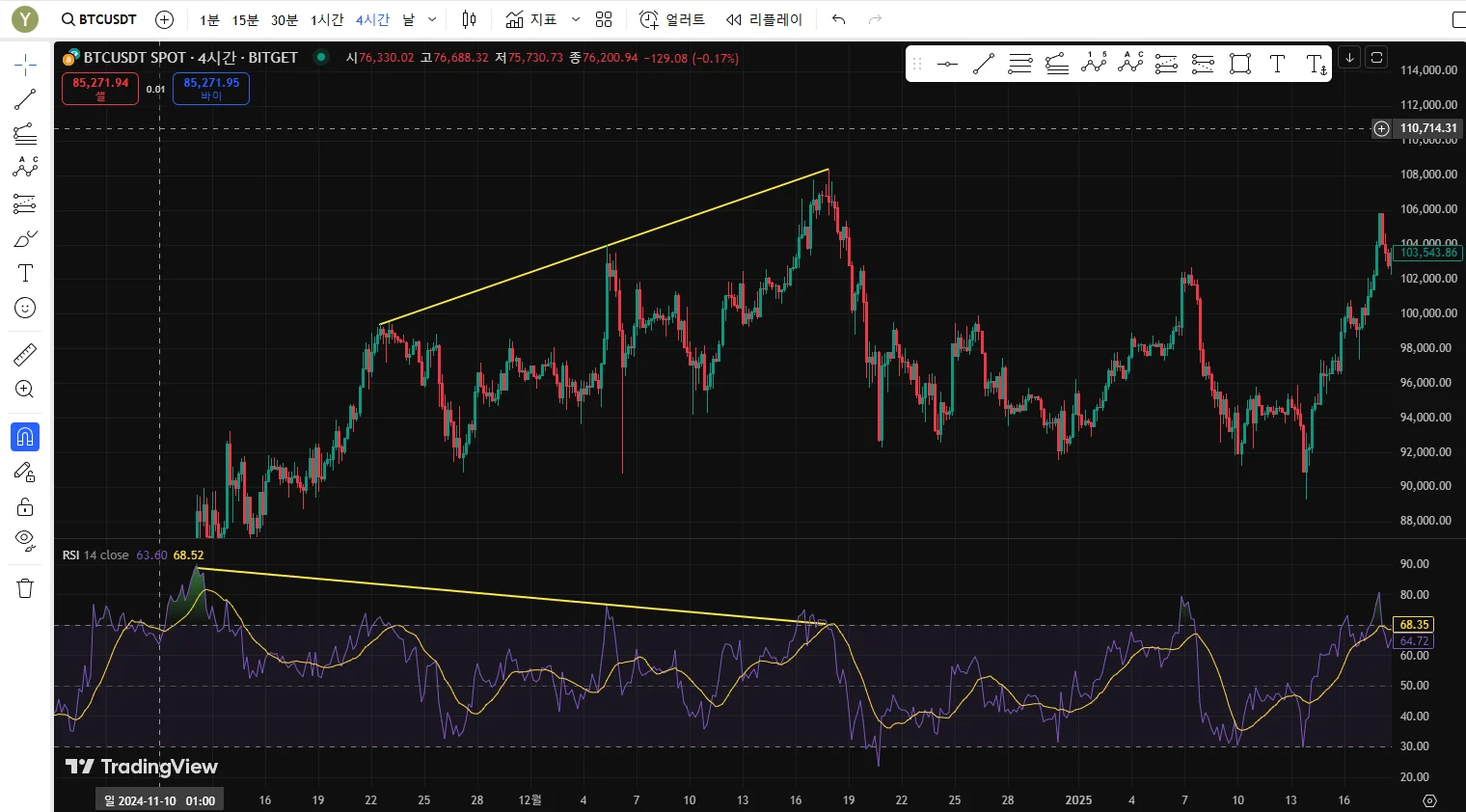The height and width of the screenshot is (812, 1466).
Task: Open the Fib retracement tools in left sidebar
Action: click(25, 134)
